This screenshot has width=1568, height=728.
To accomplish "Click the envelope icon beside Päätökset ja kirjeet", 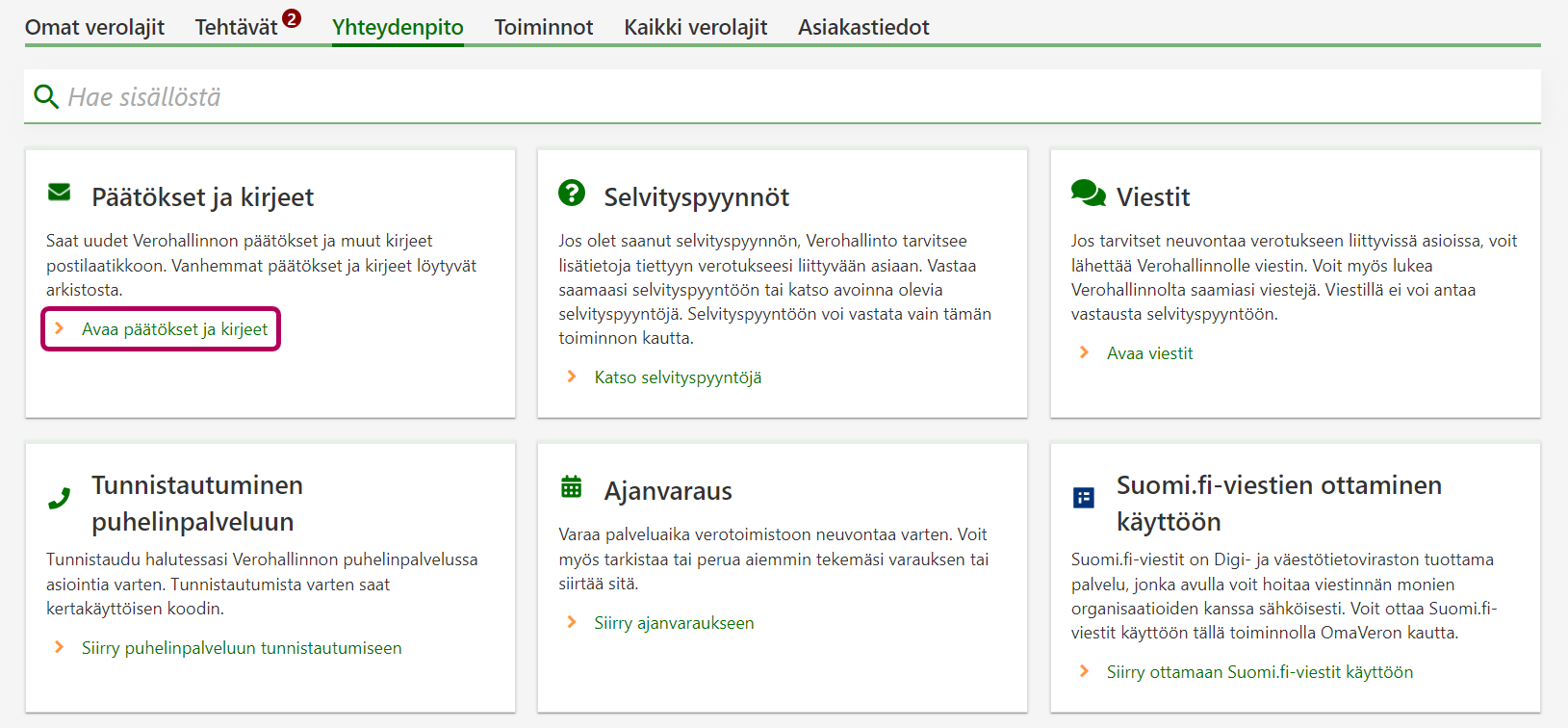I will tap(59, 193).
